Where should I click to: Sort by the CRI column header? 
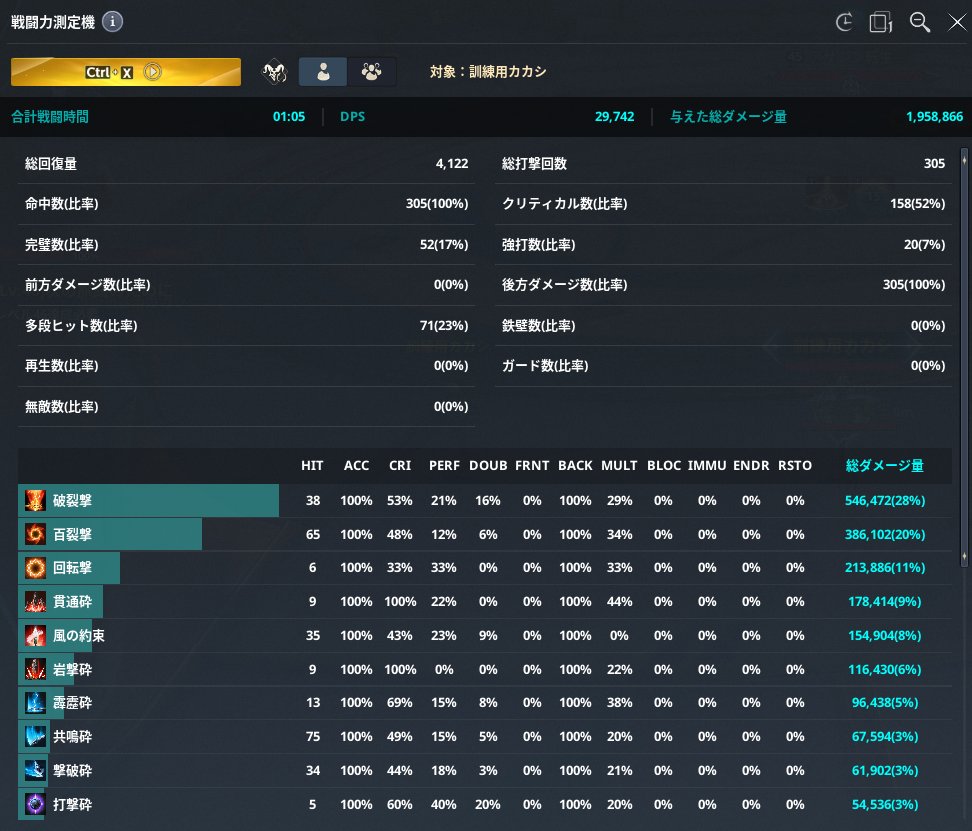coord(400,465)
